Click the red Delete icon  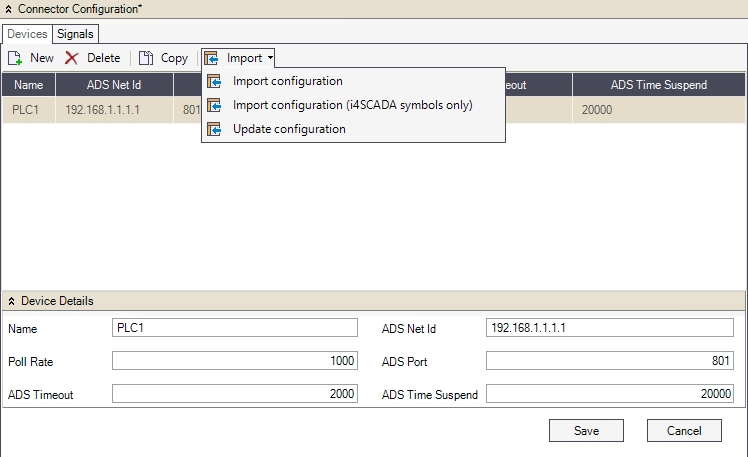[x=72, y=58]
